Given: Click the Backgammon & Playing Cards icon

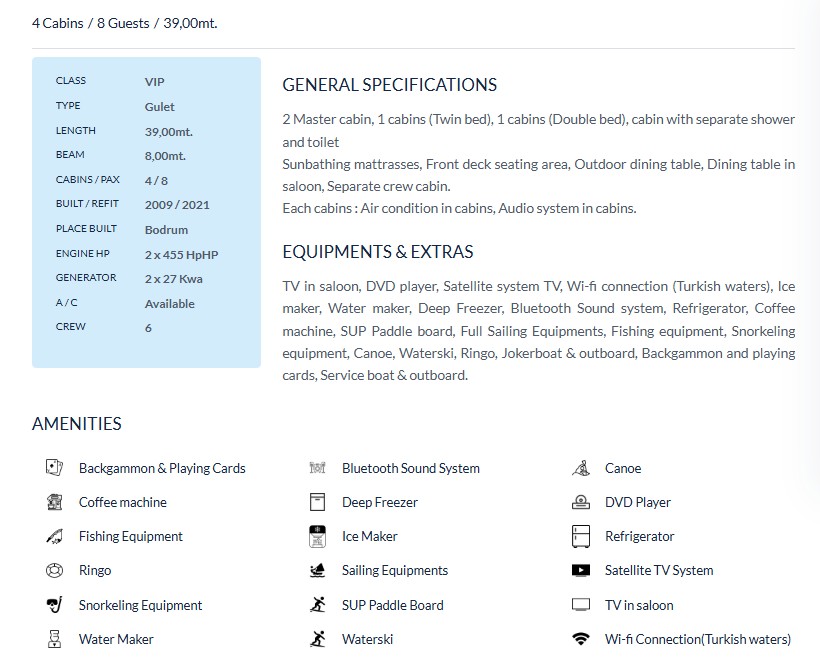Looking at the screenshot, I should pos(54,467).
